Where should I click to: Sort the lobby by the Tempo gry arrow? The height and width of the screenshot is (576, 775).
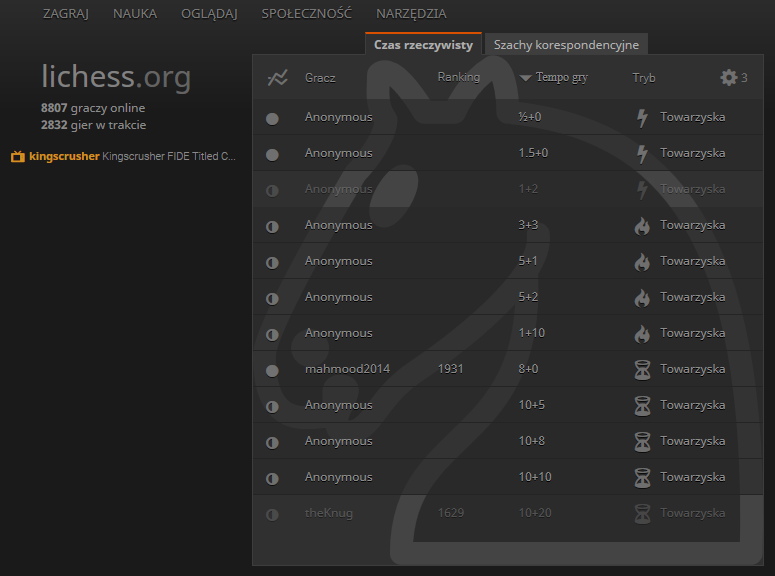click(526, 78)
